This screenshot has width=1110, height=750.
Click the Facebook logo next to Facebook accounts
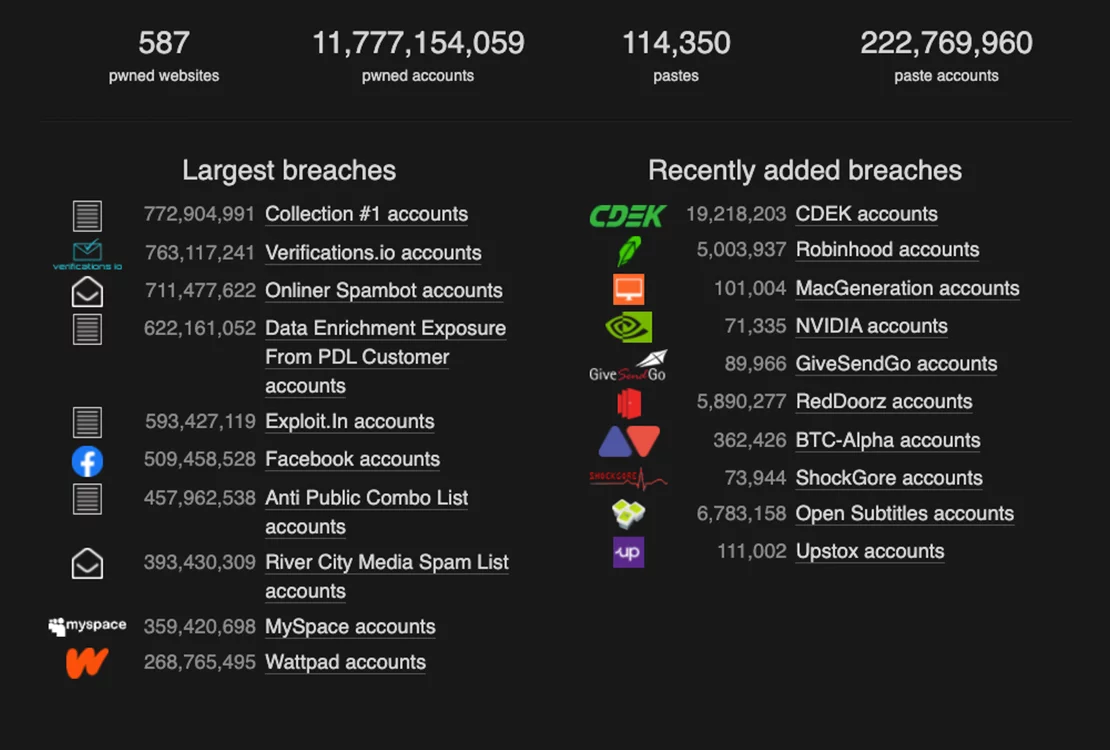pos(87,461)
